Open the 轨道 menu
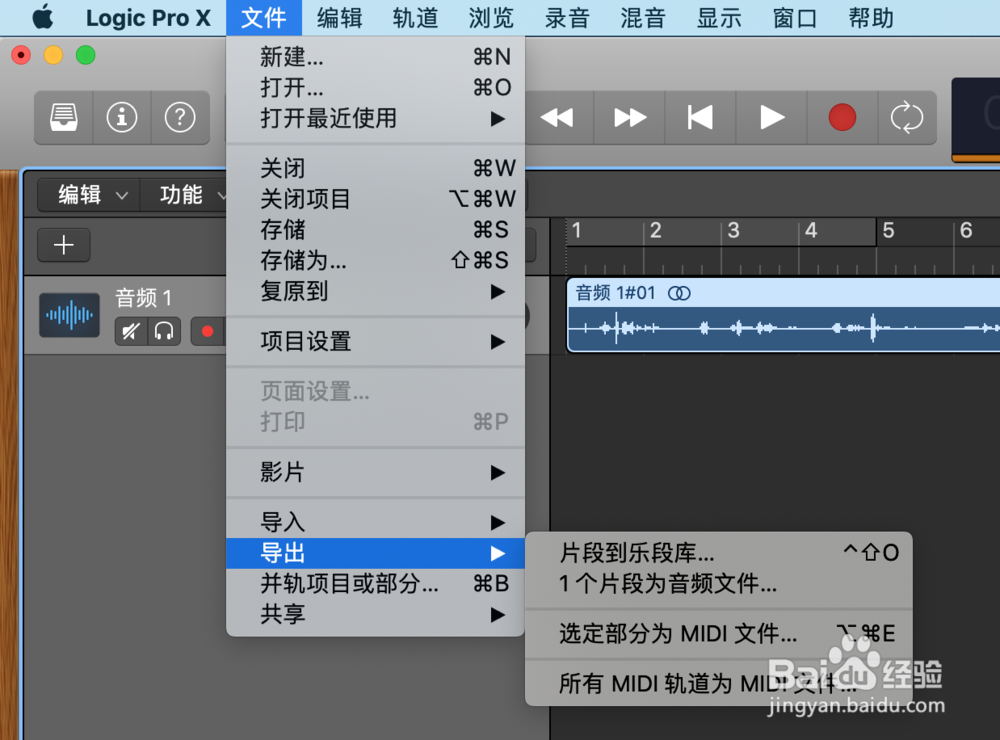The width and height of the screenshot is (1000, 740). 416,18
